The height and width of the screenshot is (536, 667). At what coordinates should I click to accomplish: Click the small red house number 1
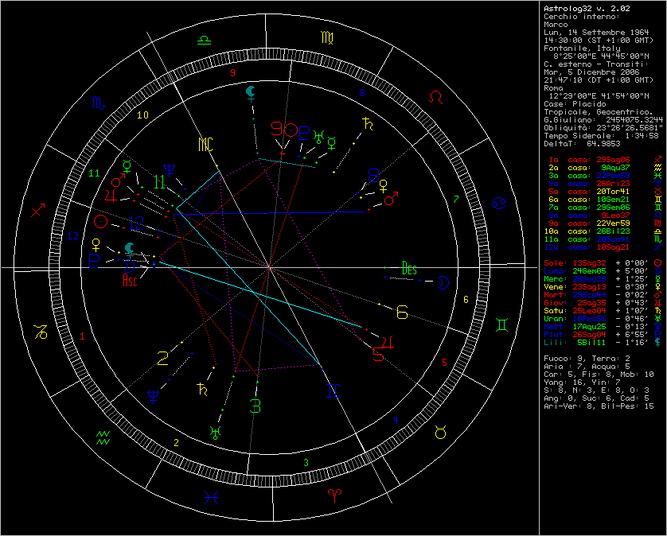(x=83, y=336)
